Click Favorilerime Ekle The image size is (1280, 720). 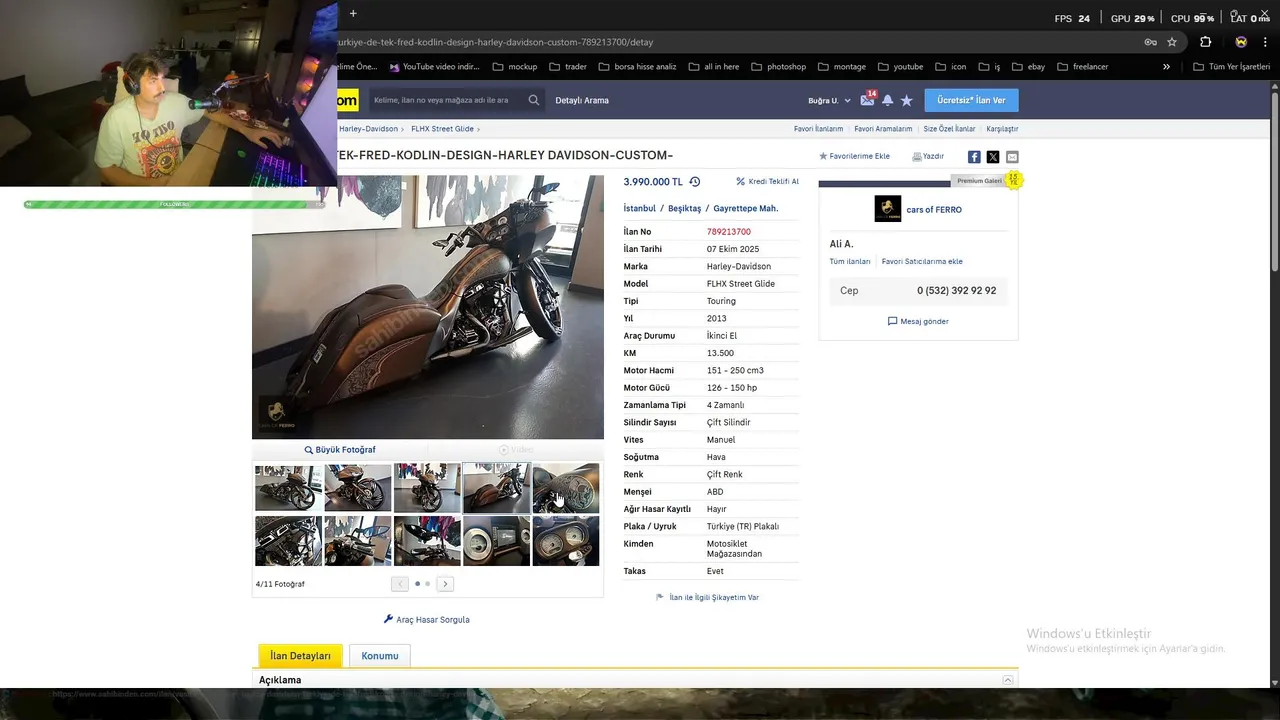854,156
